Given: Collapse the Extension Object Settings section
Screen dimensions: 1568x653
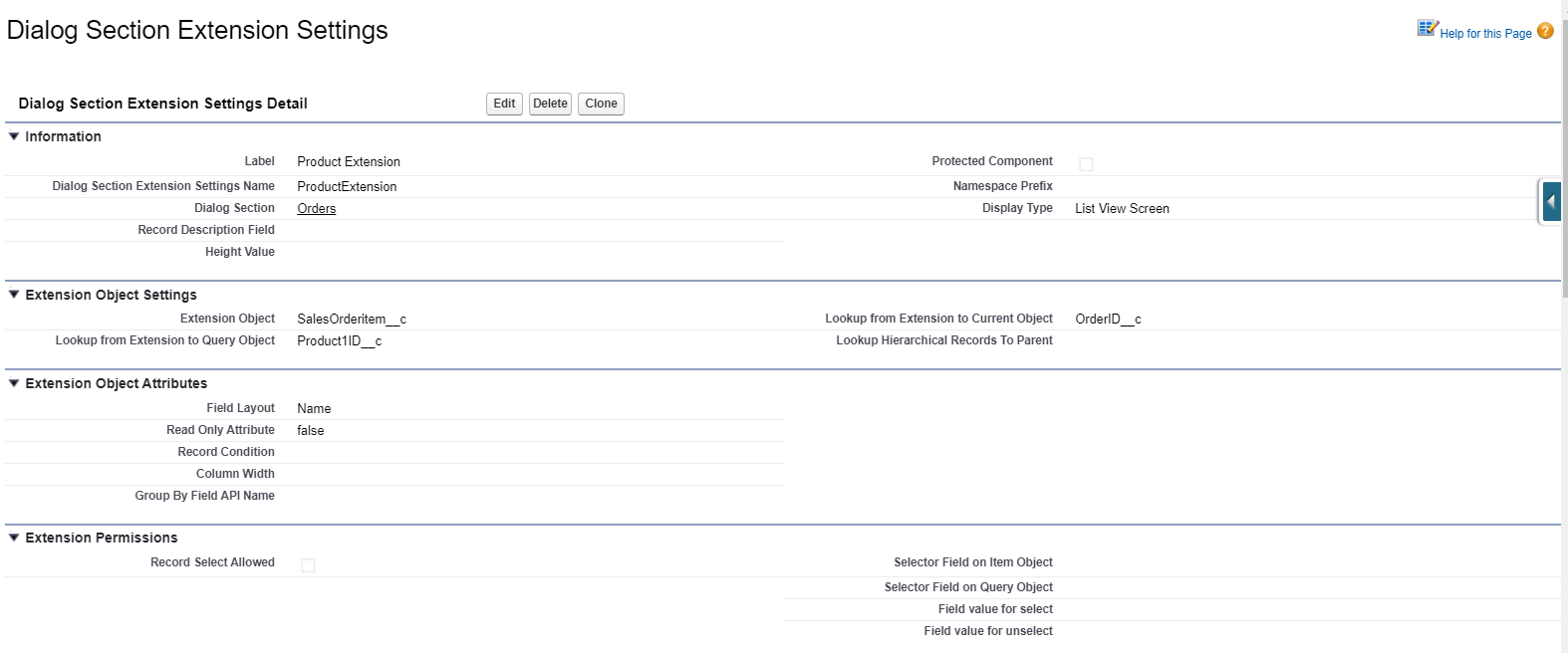Looking at the screenshot, I should click(14, 295).
